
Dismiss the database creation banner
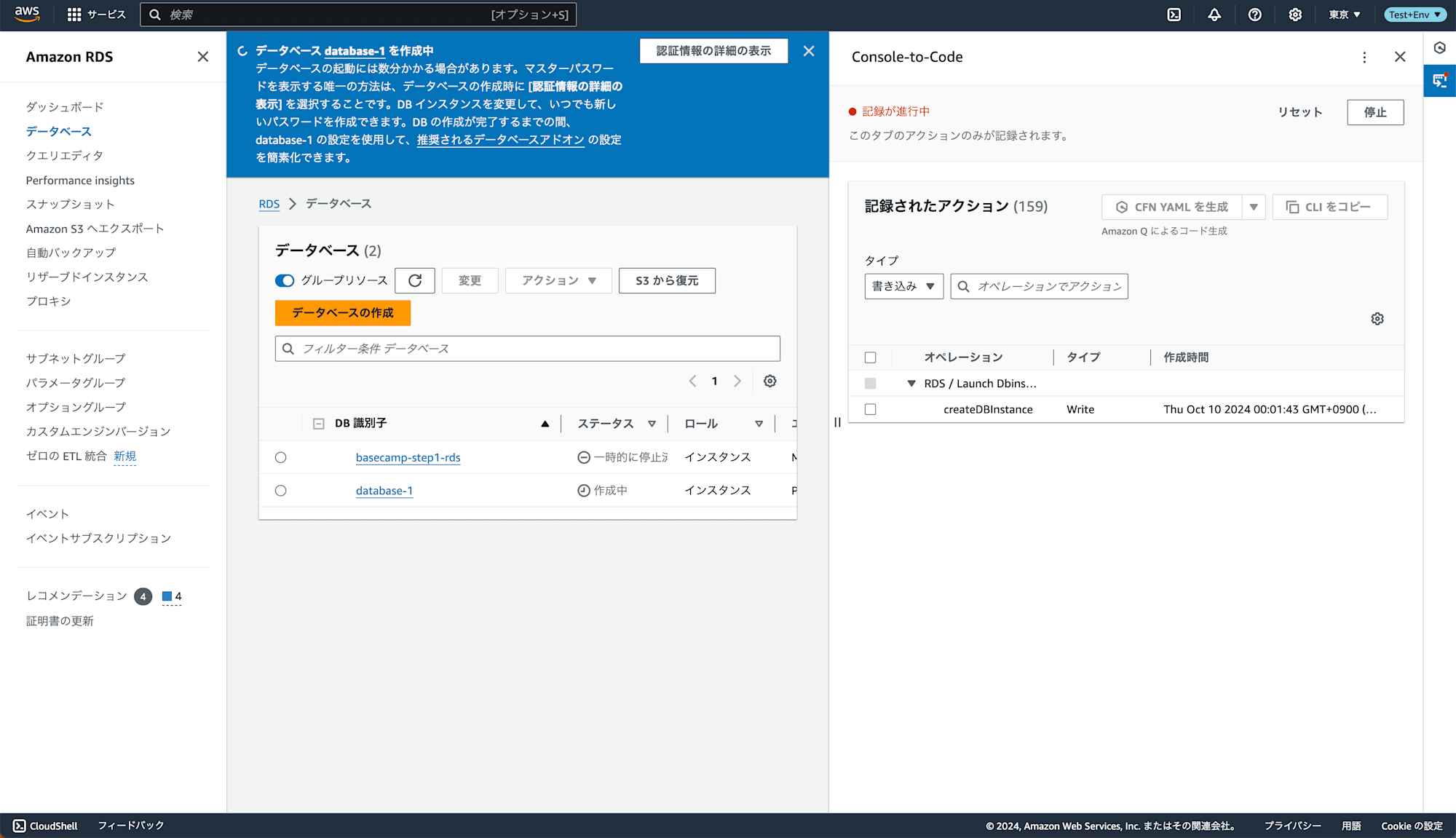(809, 51)
